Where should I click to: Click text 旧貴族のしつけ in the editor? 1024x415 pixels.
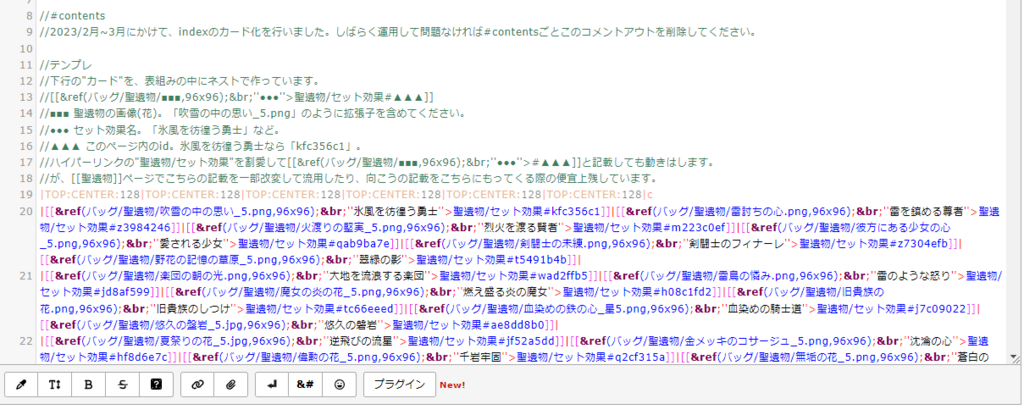(195, 308)
